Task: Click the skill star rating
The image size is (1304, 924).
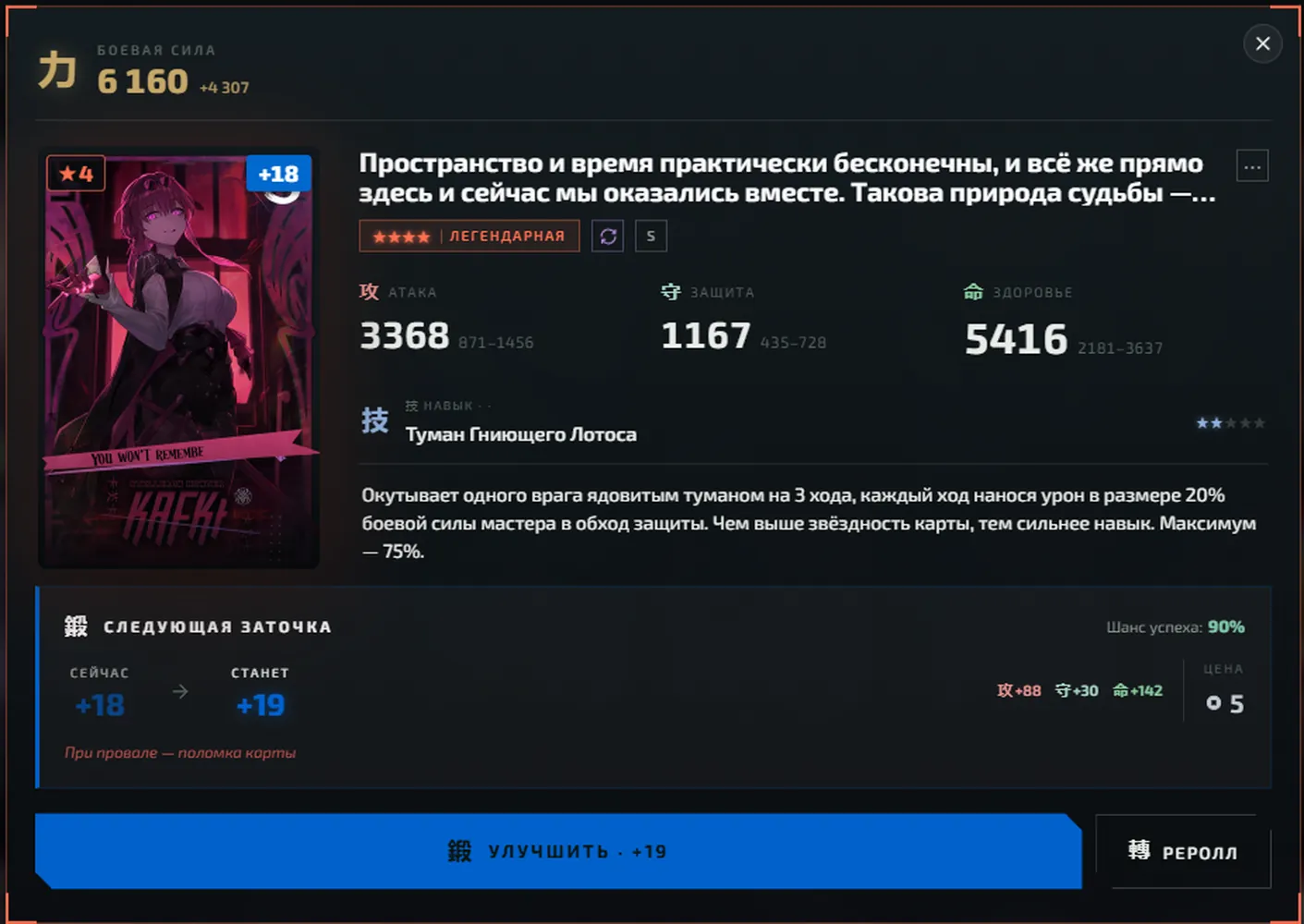Action: 1230,423
